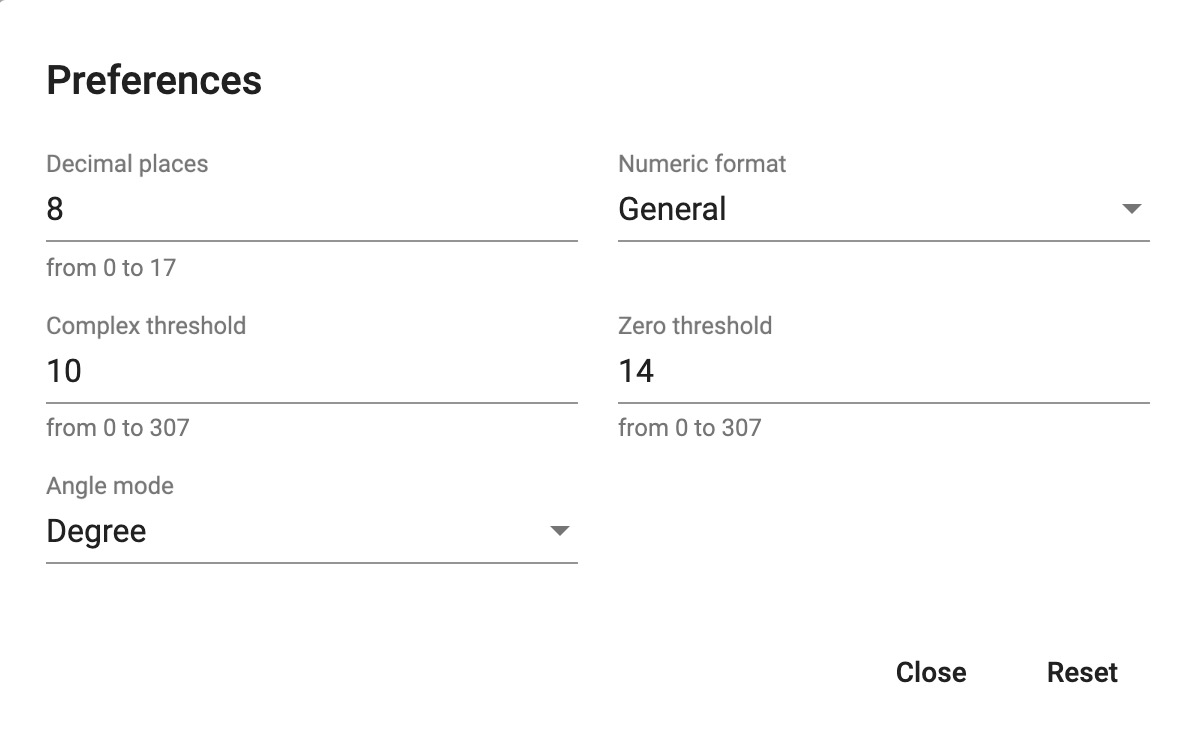Select the Zero threshold input field

[x=882, y=372]
